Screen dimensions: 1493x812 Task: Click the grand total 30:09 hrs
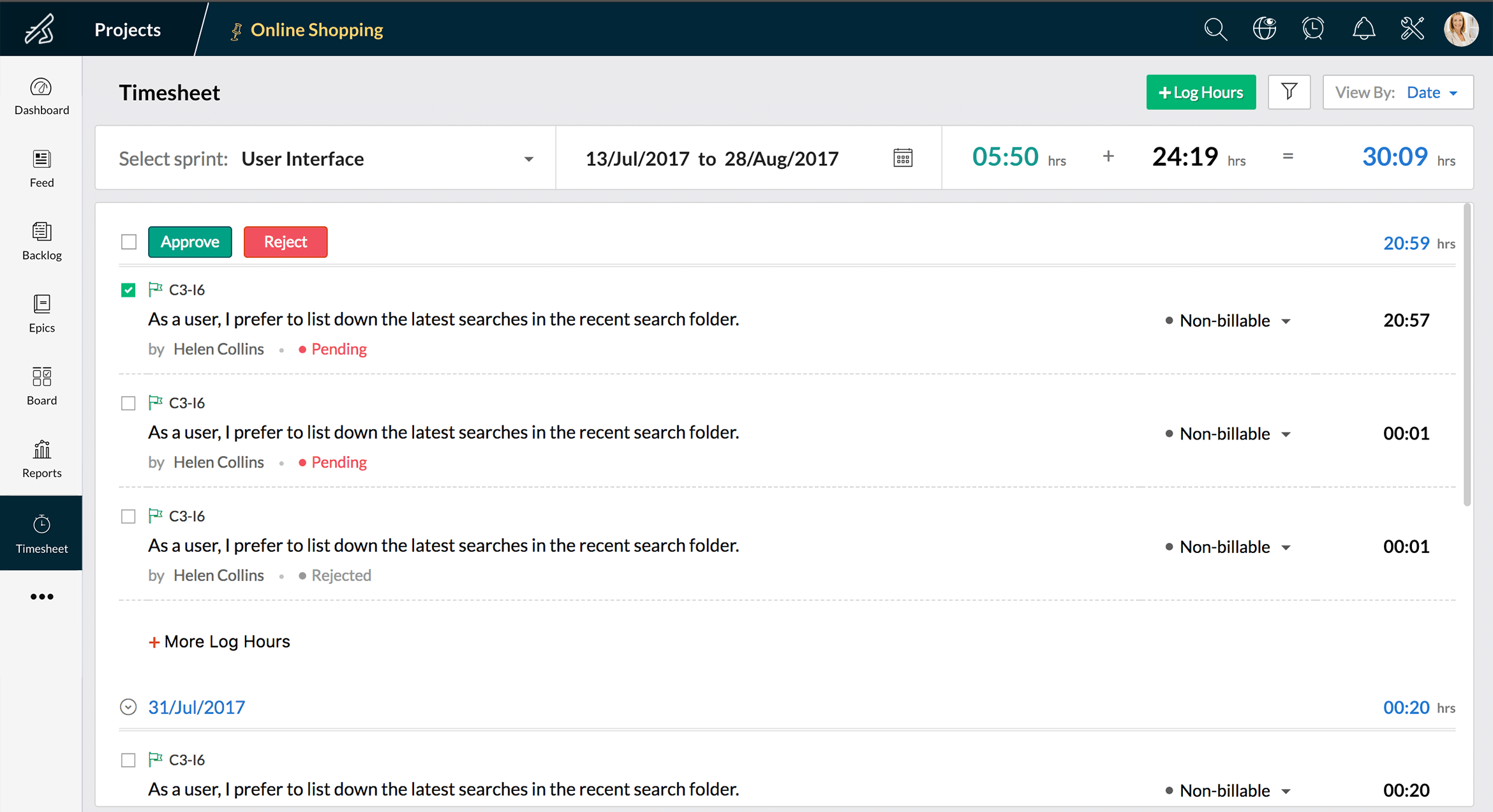click(x=1408, y=157)
